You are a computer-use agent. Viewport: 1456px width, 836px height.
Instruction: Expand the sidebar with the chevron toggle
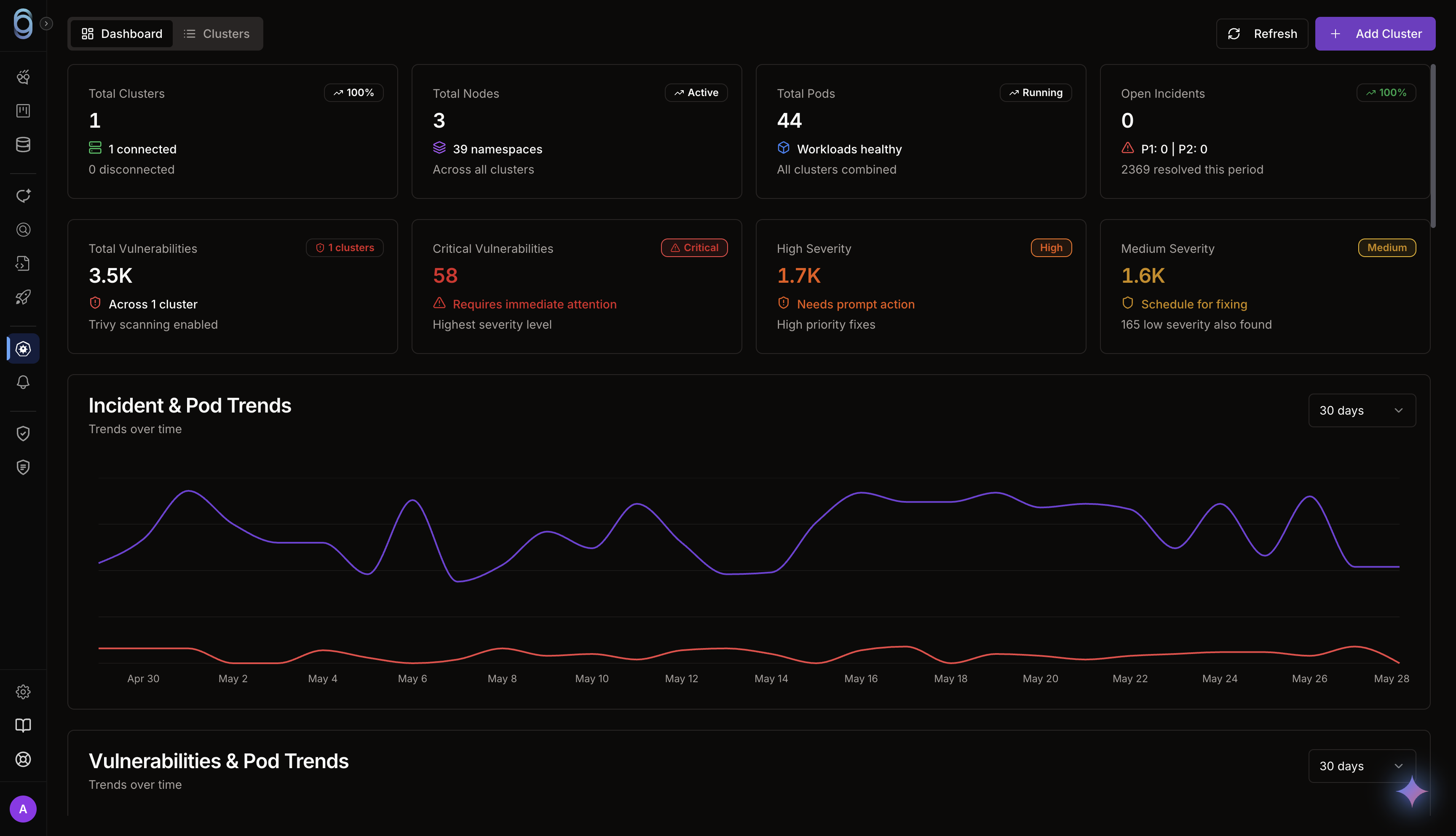pyautogui.click(x=46, y=24)
